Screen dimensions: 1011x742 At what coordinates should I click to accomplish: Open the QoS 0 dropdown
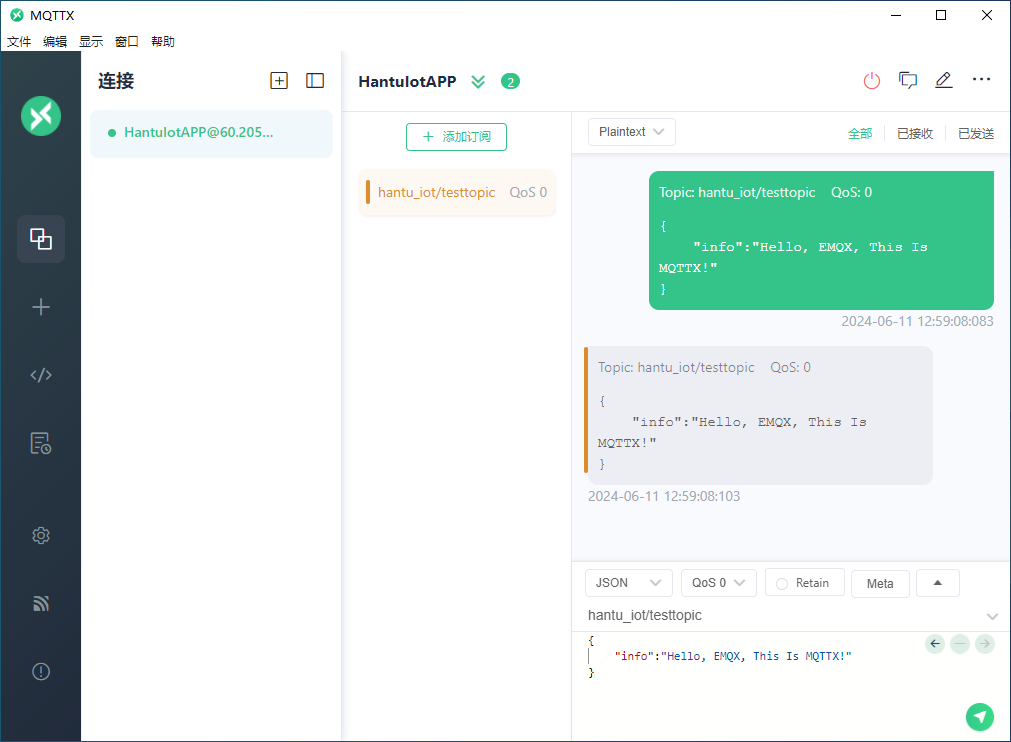(x=718, y=583)
